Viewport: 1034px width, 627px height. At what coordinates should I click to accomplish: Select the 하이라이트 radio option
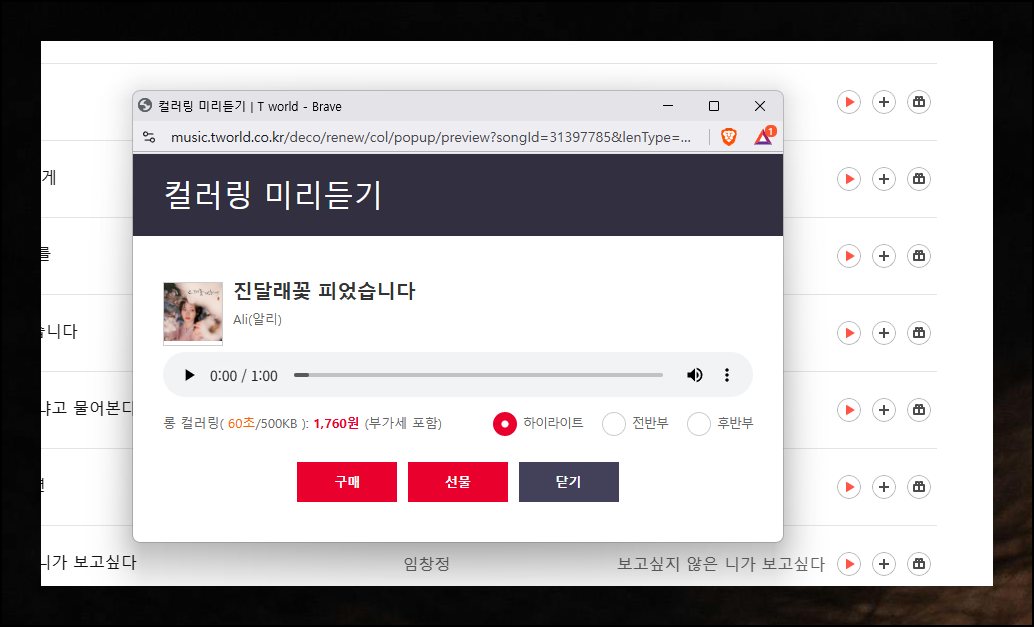click(x=504, y=424)
